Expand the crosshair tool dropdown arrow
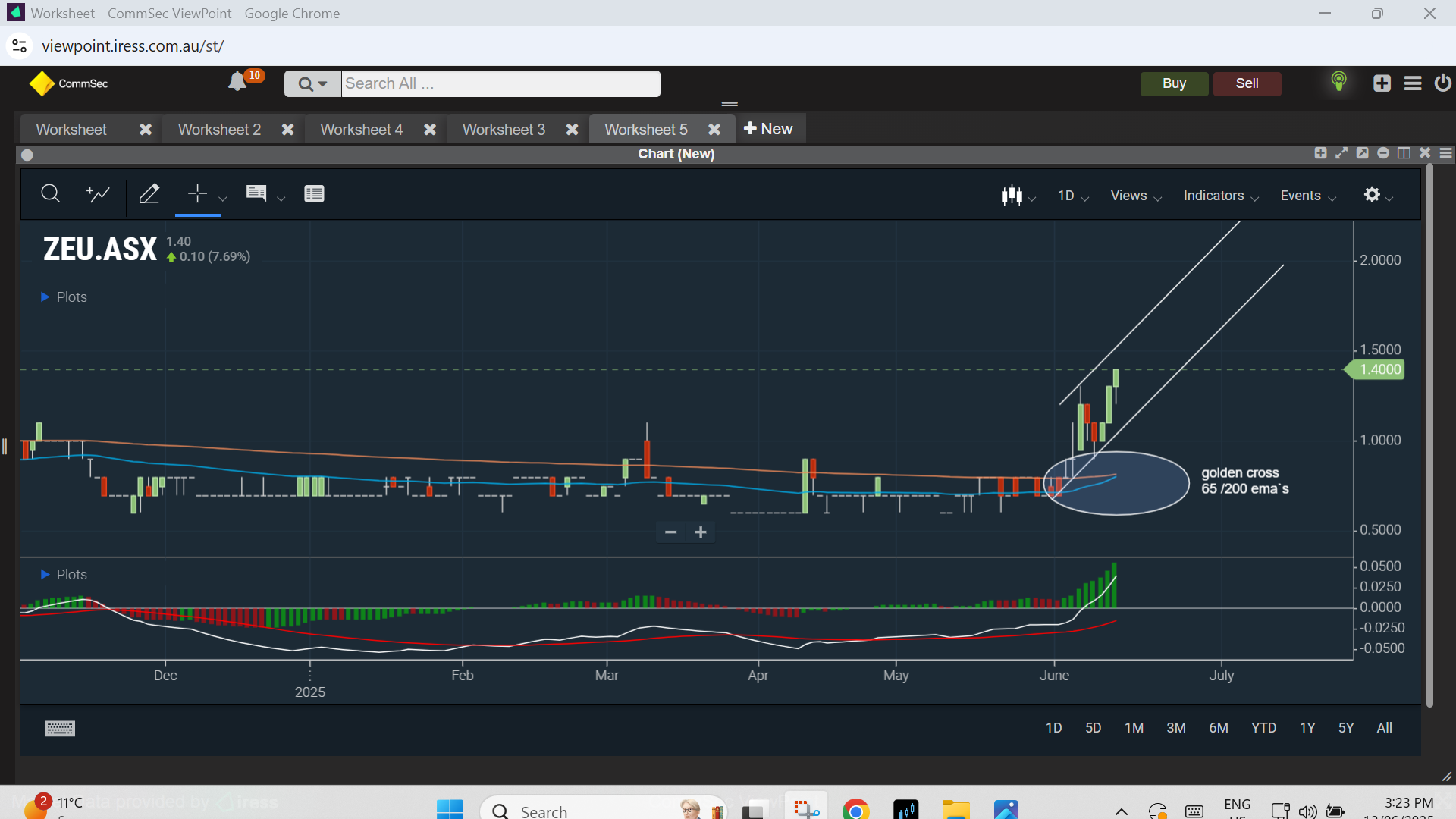The width and height of the screenshot is (1456, 819). (x=223, y=199)
